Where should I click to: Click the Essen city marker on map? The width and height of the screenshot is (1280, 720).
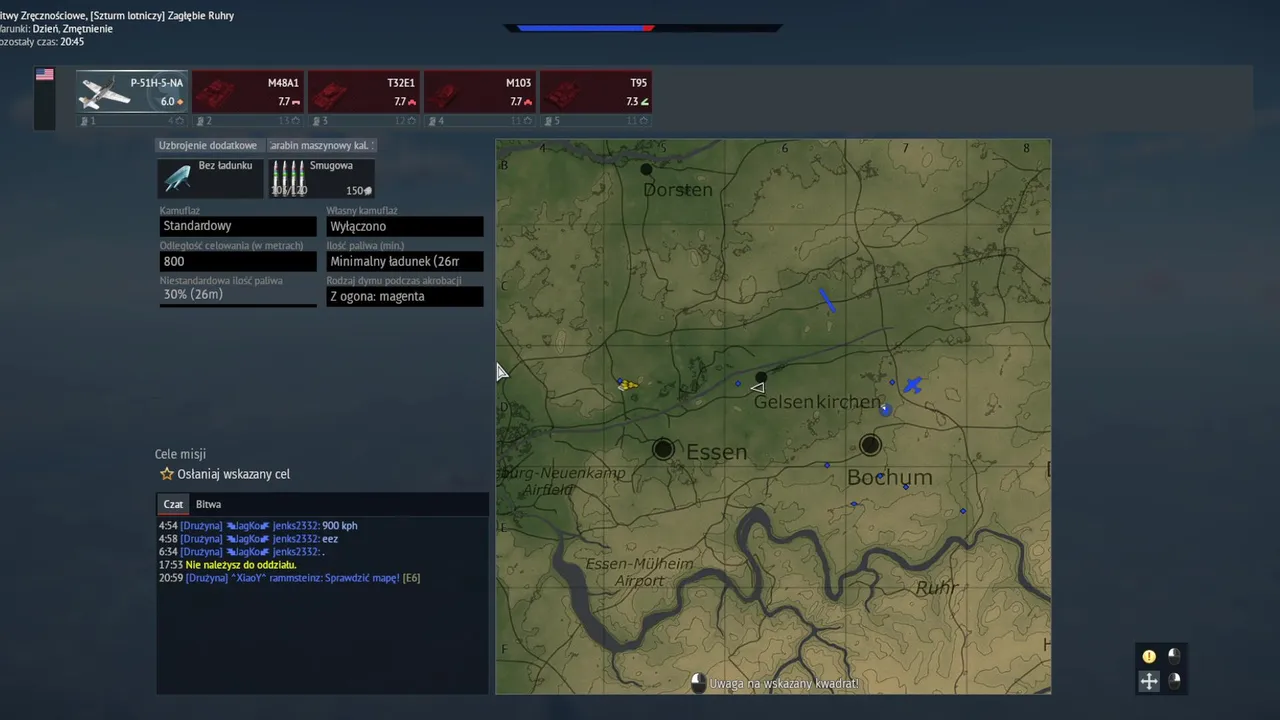pyautogui.click(x=663, y=449)
